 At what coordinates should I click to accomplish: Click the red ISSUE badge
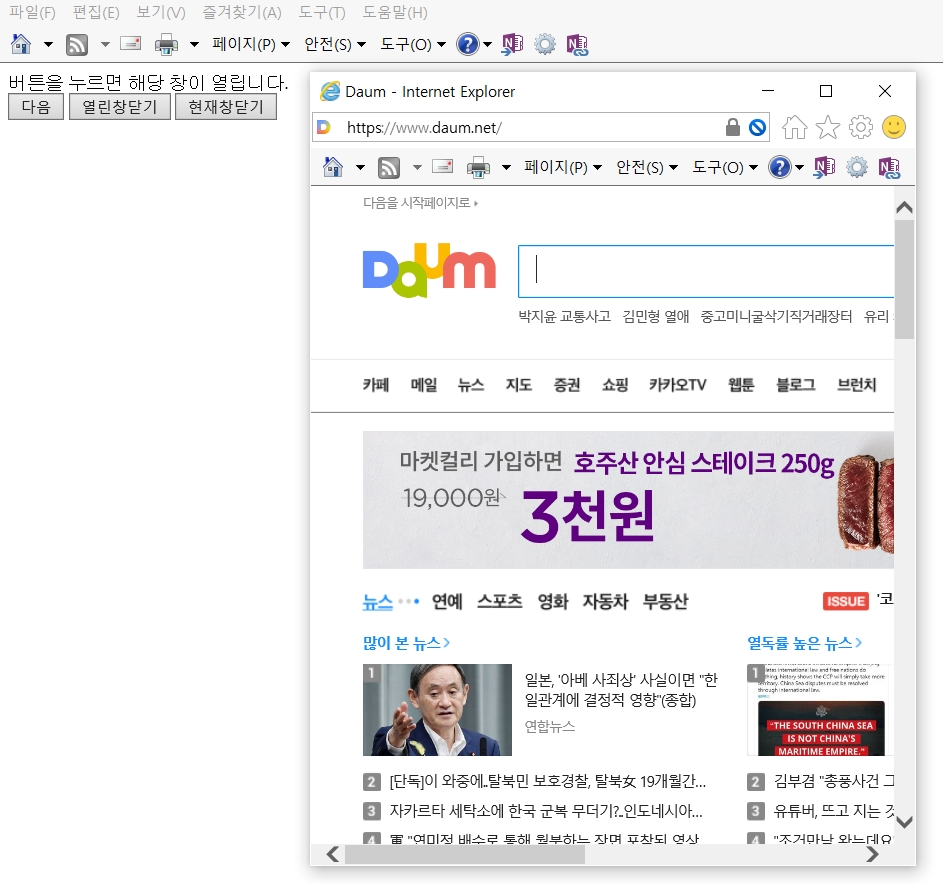(846, 601)
